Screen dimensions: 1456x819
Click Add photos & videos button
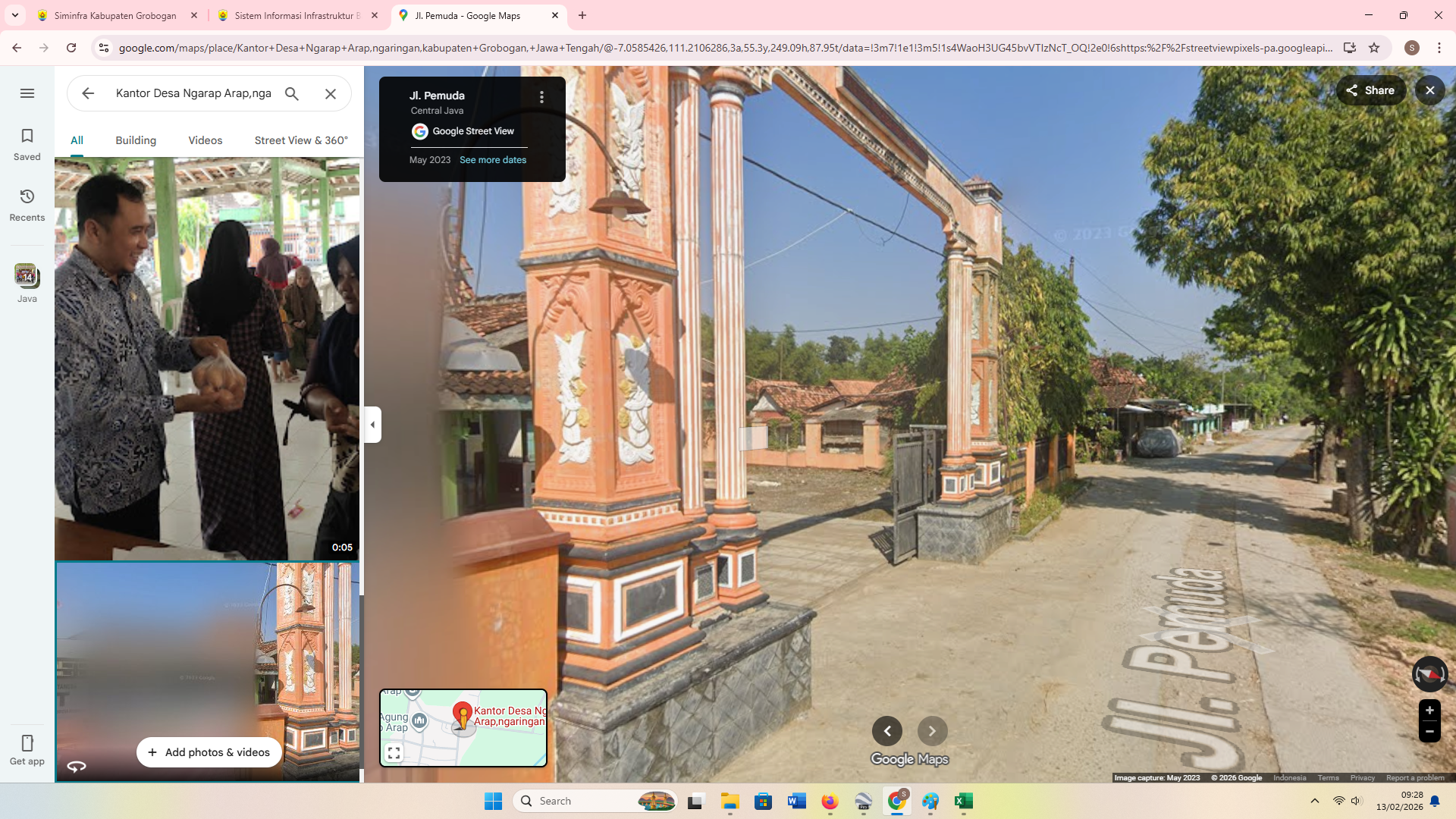pyautogui.click(x=209, y=752)
